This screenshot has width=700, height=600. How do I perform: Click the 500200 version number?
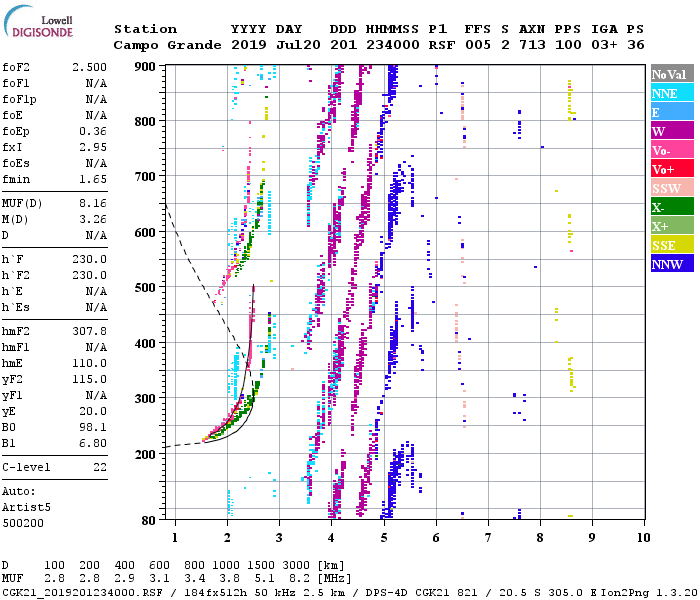coord(23,523)
